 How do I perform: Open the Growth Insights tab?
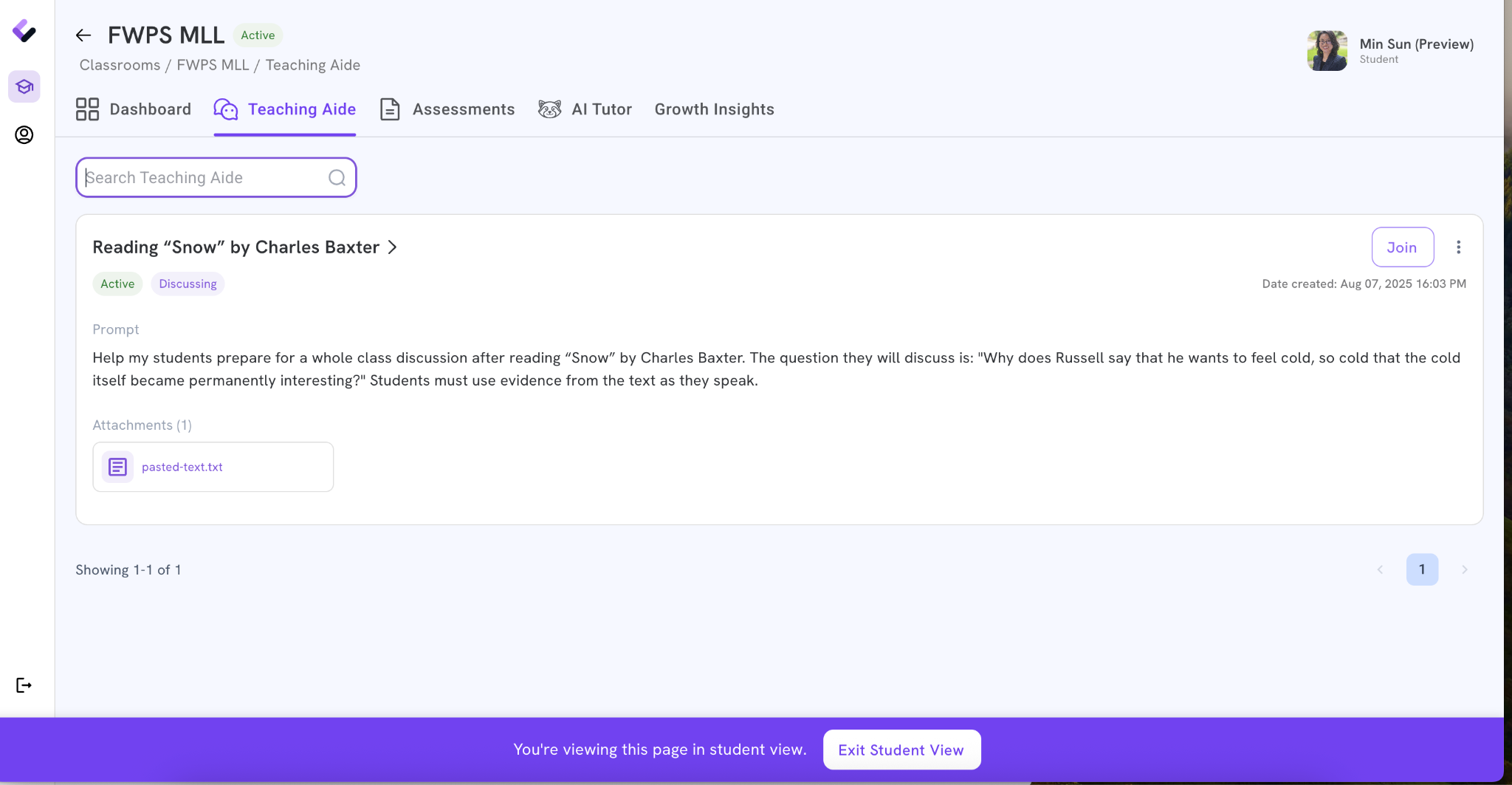[x=714, y=109]
